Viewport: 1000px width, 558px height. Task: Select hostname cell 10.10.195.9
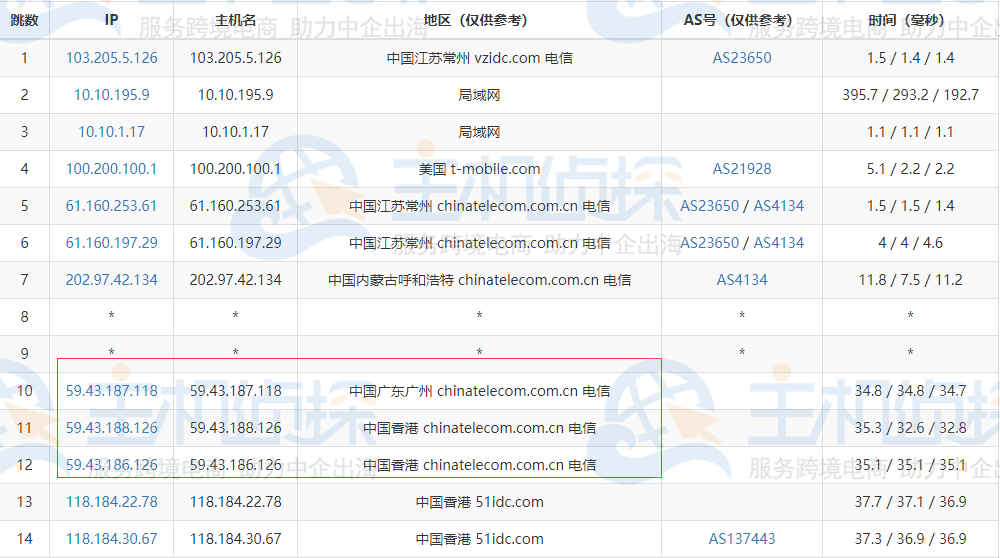235,95
